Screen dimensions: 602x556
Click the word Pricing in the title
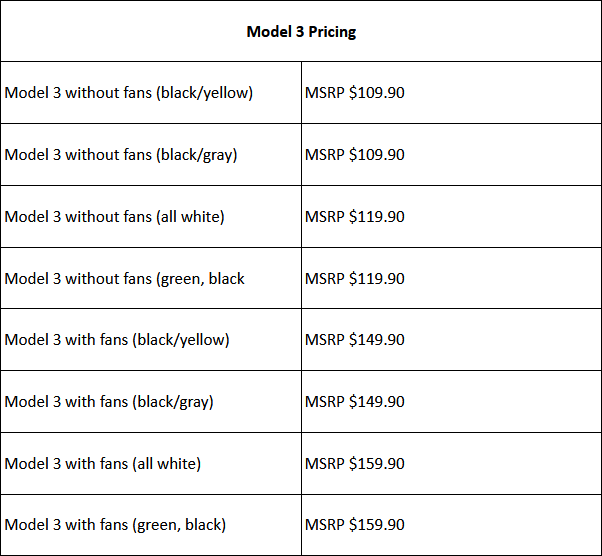click(x=332, y=32)
